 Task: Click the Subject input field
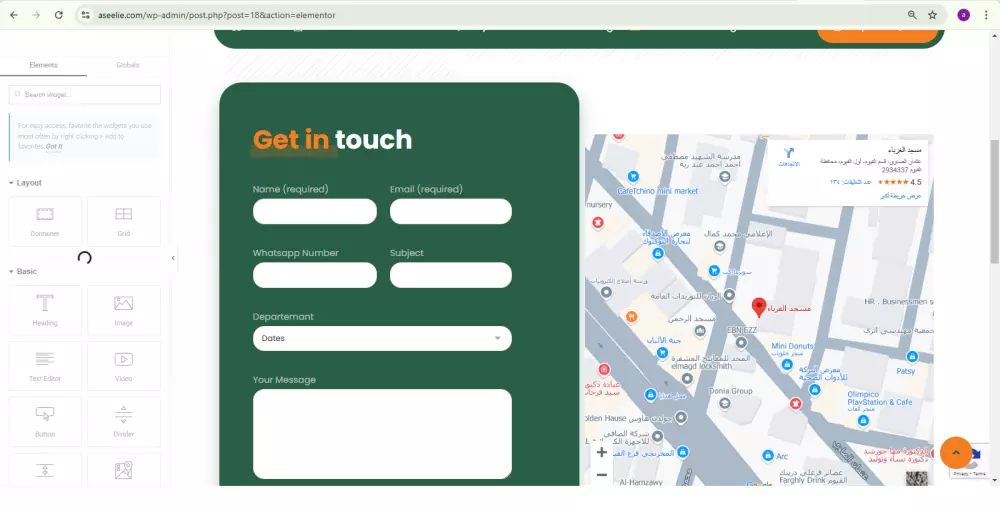coord(450,275)
